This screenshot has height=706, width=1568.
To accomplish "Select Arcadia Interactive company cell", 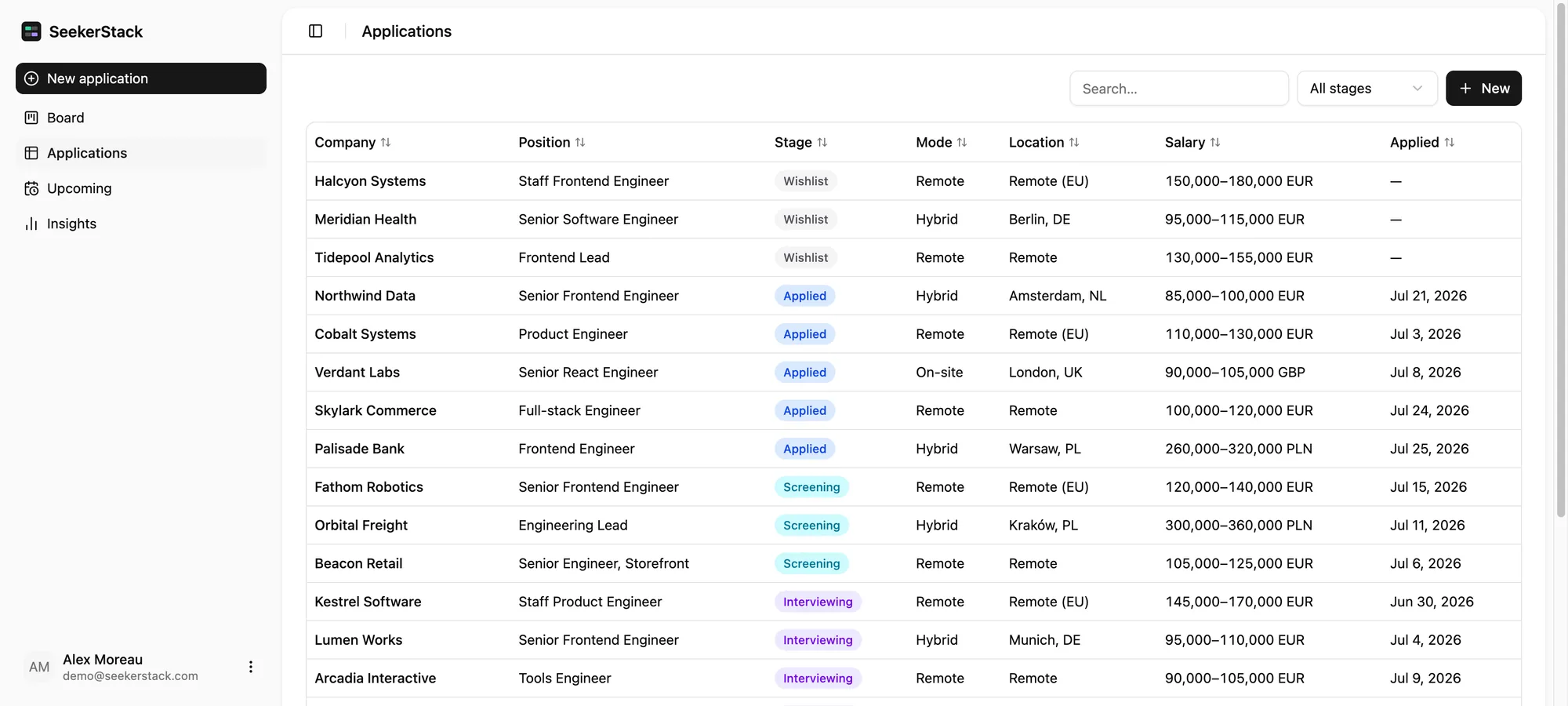I will (x=375, y=679).
